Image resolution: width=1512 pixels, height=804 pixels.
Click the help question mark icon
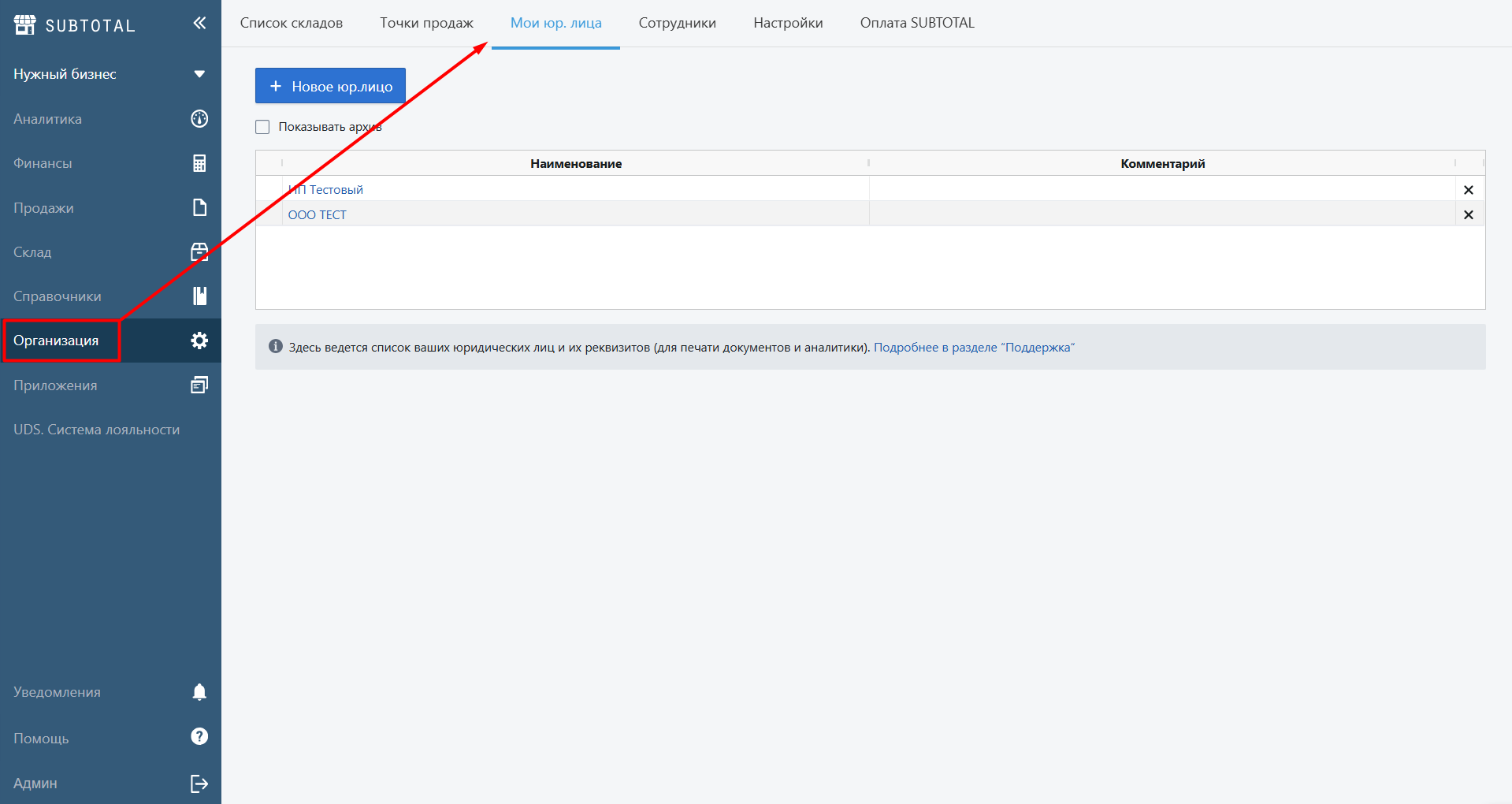(199, 736)
